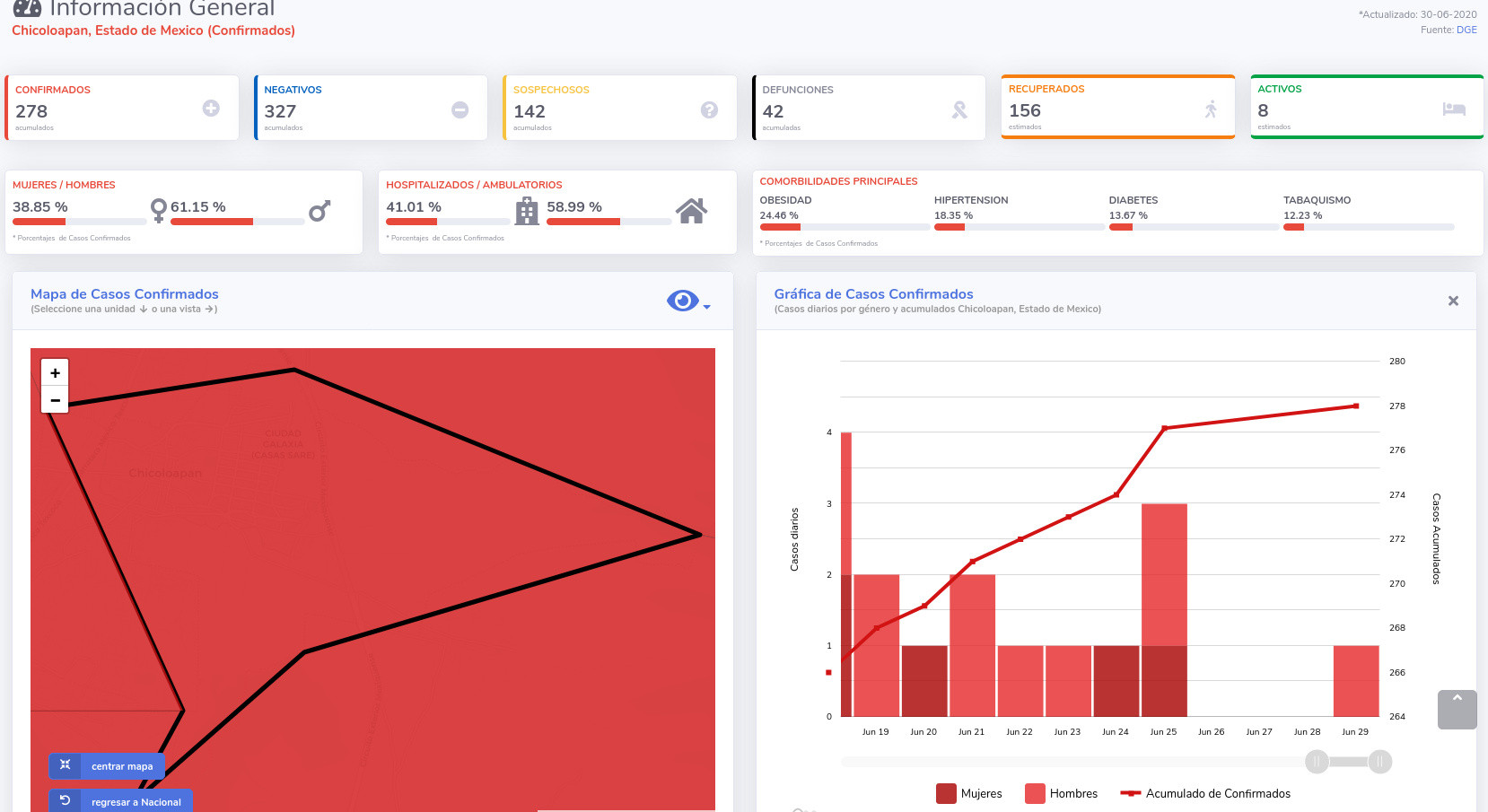Click the Jun 27 axis label
Viewport: 1488px width, 812px height.
[x=1259, y=732]
